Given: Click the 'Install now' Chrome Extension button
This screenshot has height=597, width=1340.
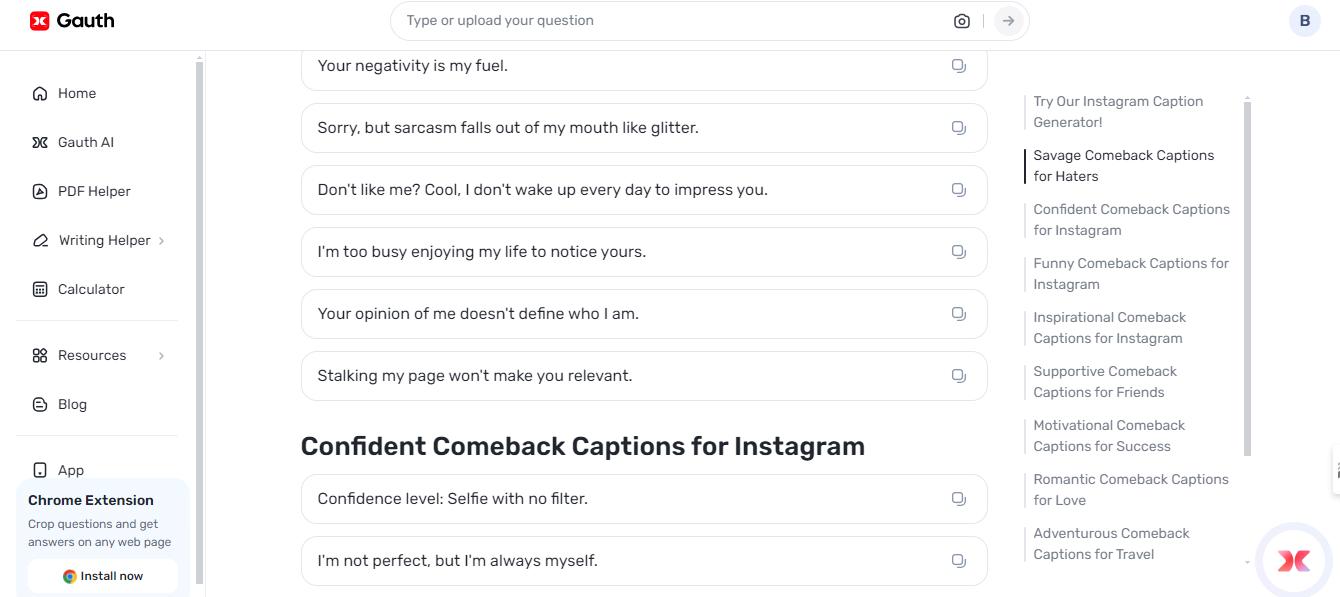Looking at the screenshot, I should [x=102, y=575].
